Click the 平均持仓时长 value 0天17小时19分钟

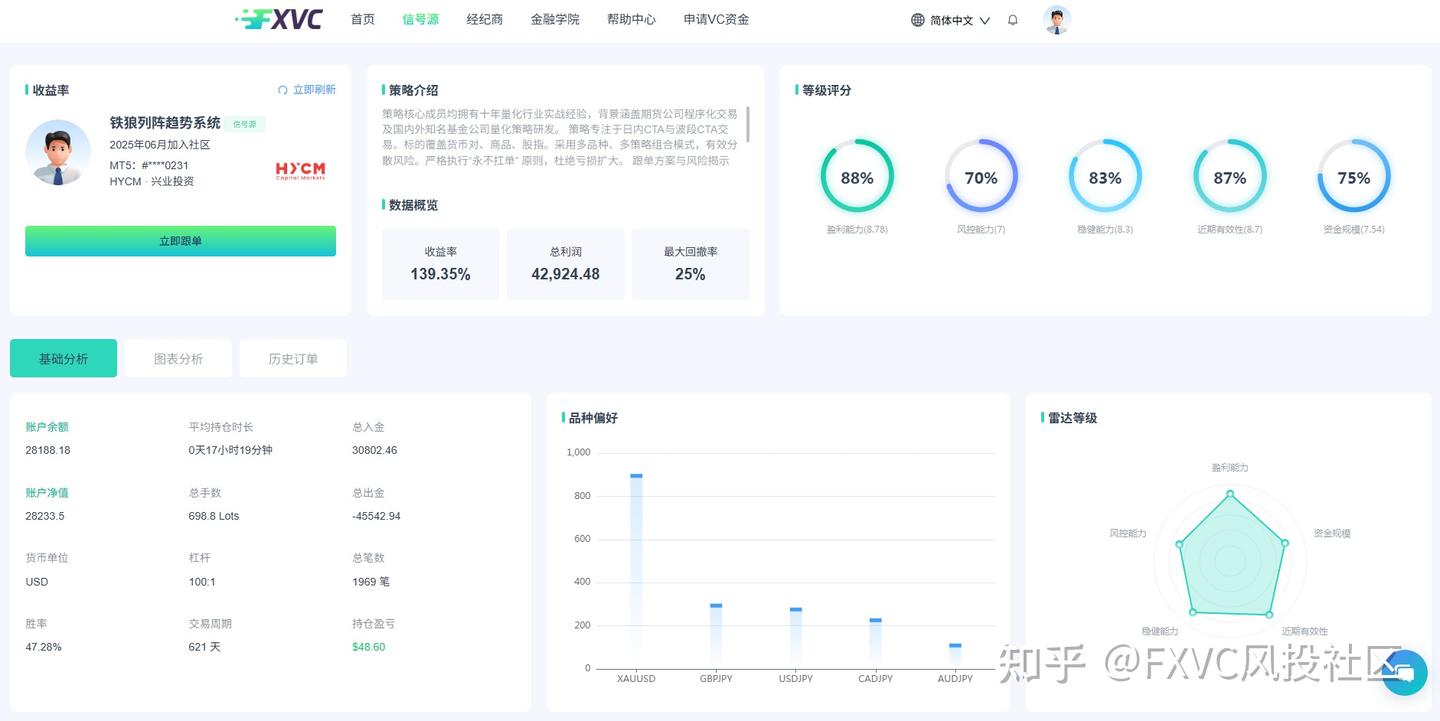click(230, 450)
